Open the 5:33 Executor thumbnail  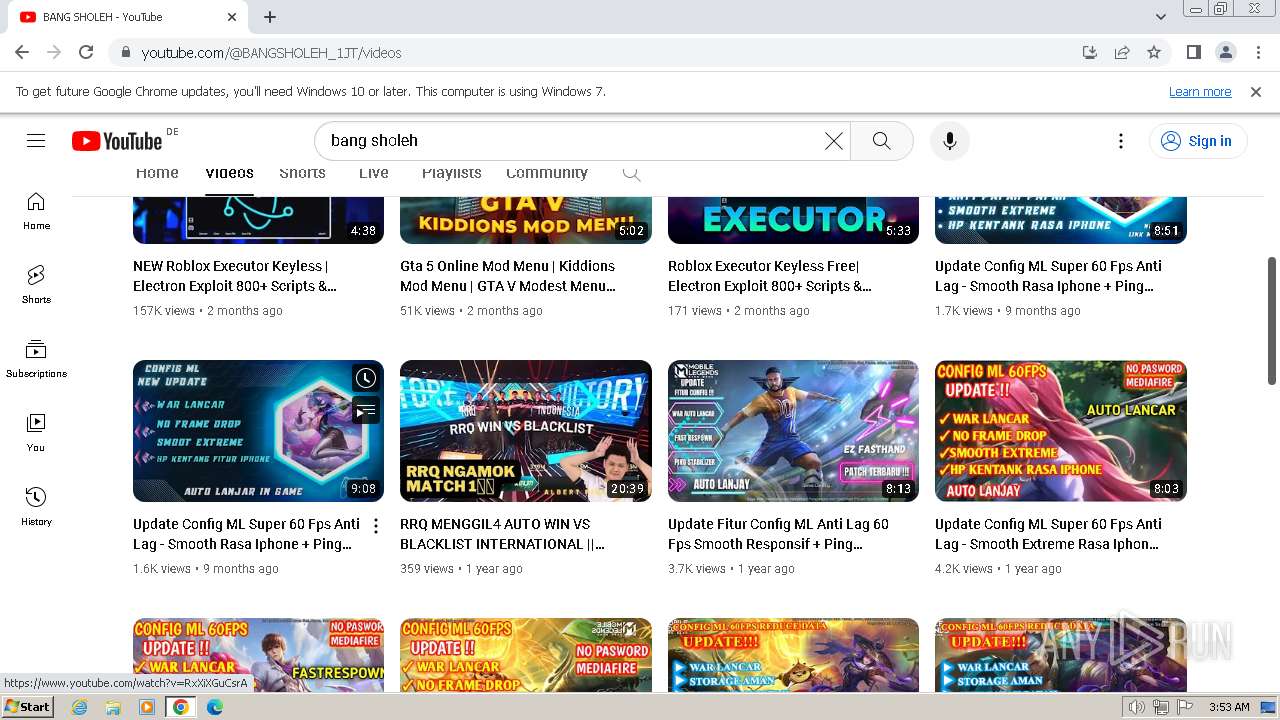(x=793, y=220)
